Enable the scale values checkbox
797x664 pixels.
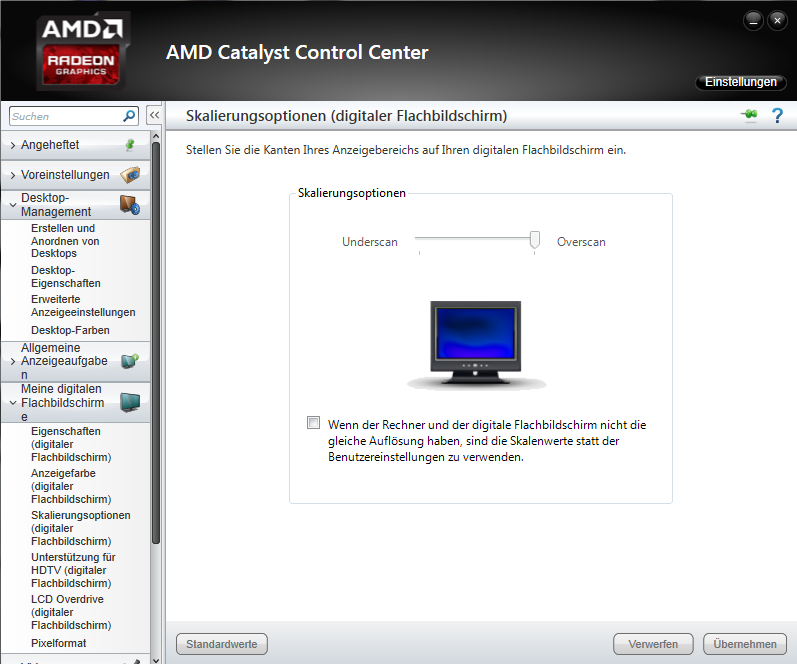(x=314, y=422)
